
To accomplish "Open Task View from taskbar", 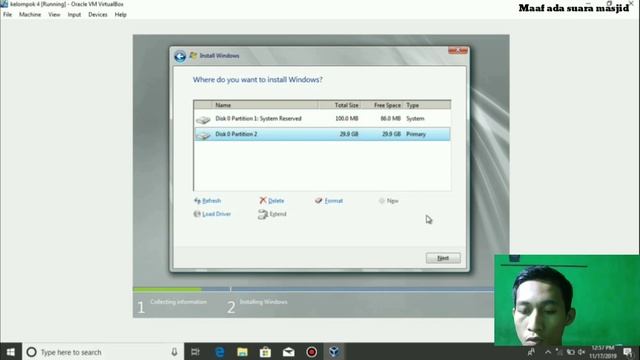I will click(x=196, y=352).
